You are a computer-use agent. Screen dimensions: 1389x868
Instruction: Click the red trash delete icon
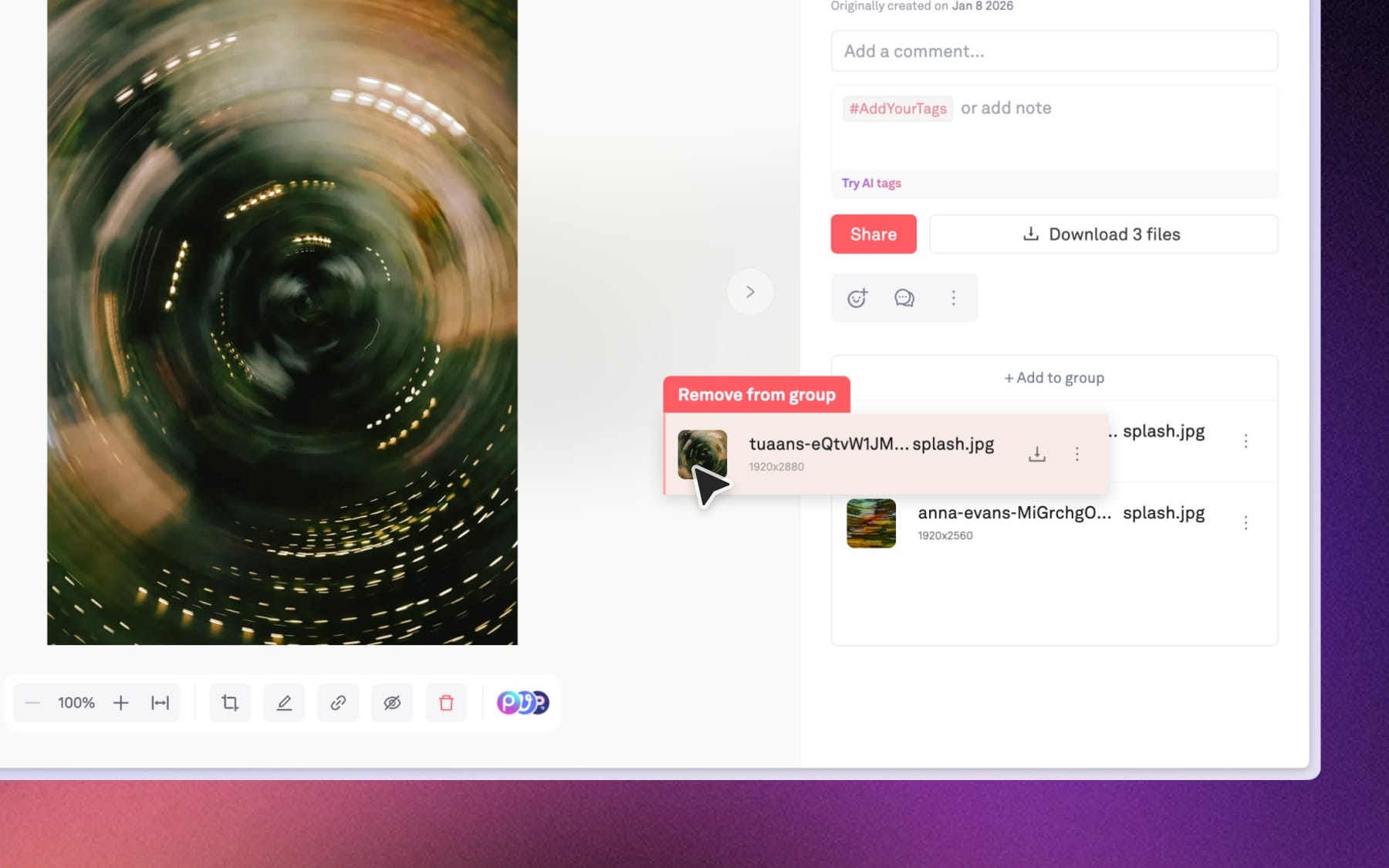pyautogui.click(x=446, y=703)
